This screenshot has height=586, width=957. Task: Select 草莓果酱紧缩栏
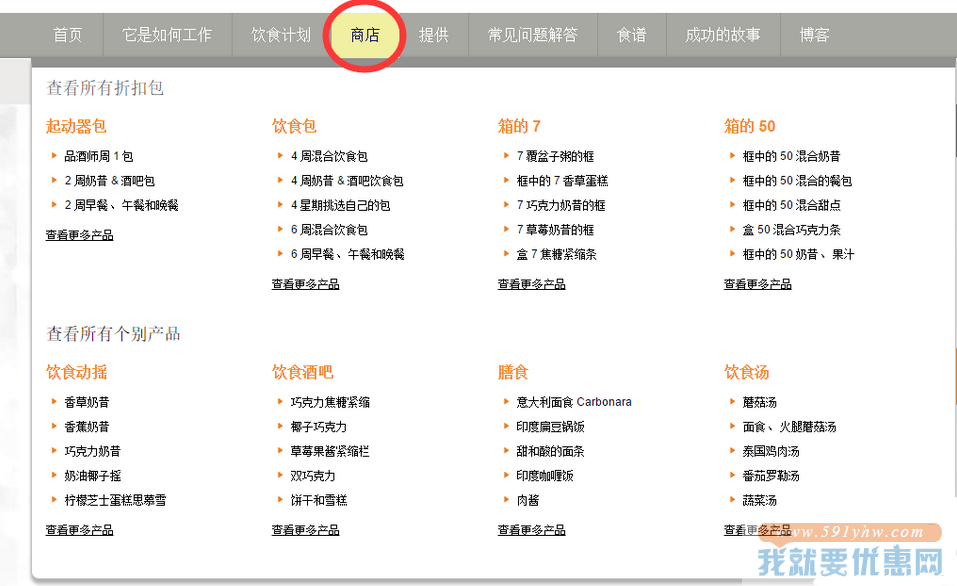coord(330,451)
